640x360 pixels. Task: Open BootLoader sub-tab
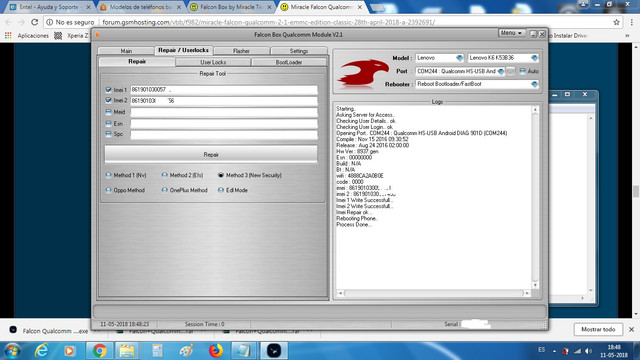click(289, 62)
